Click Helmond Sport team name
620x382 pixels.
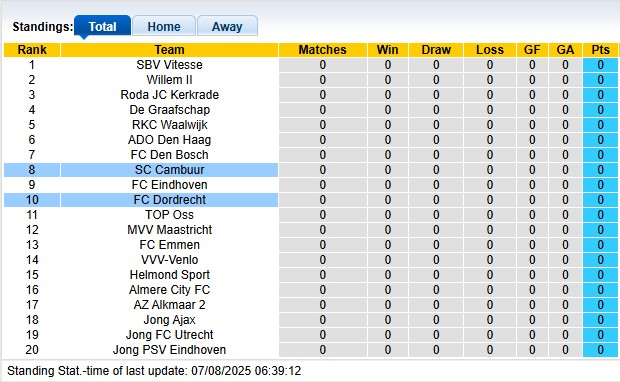169,274
